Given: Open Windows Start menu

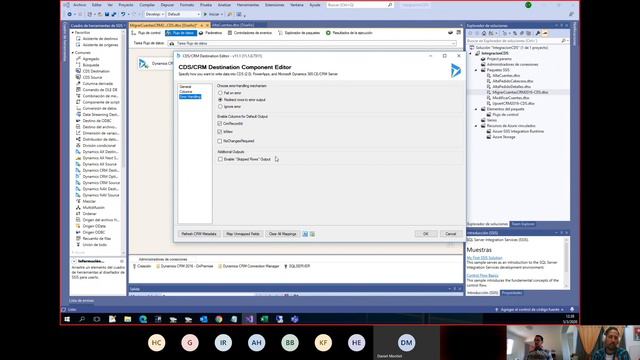Looking at the screenshot, I should pyautogui.click(x=67, y=319).
